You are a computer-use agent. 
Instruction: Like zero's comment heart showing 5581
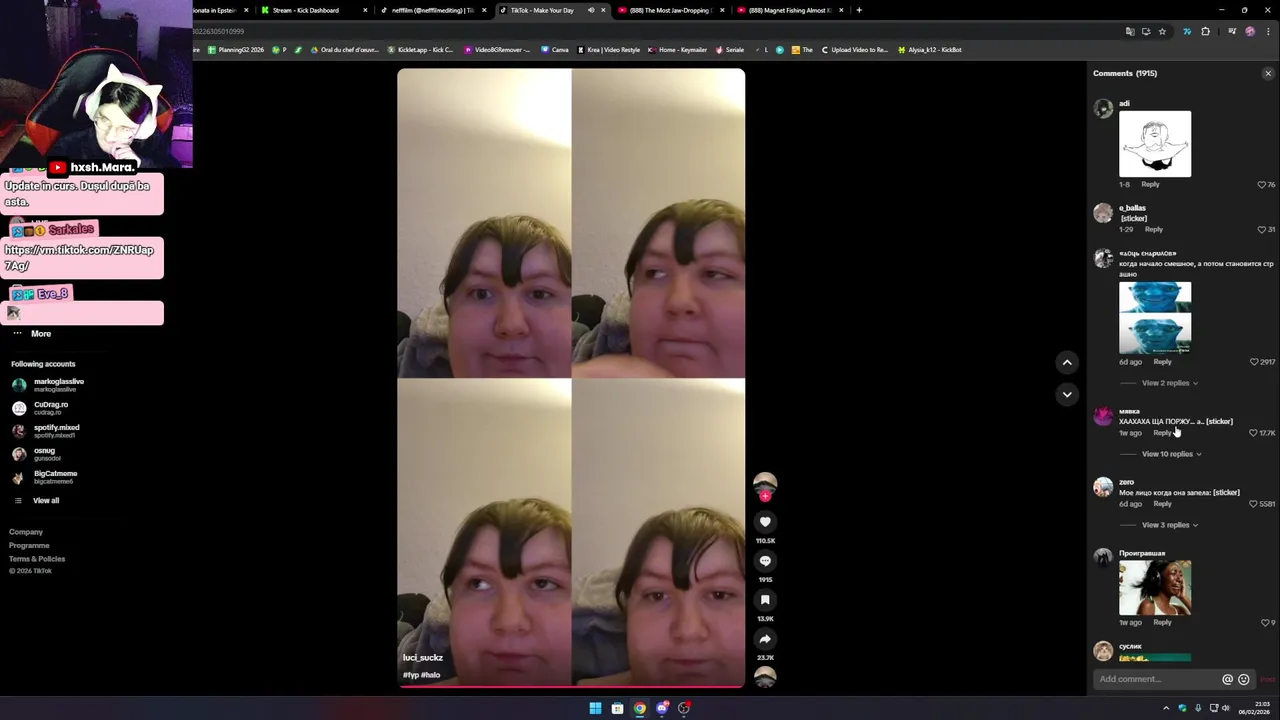click(x=1254, y=504)
